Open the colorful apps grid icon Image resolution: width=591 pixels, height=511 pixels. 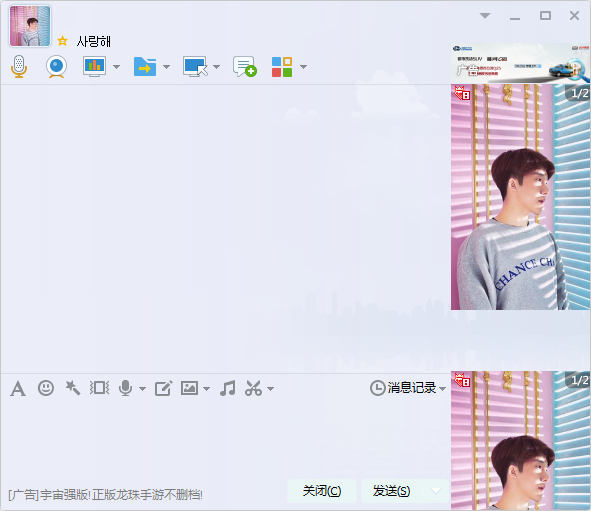(x=282, y=67)
